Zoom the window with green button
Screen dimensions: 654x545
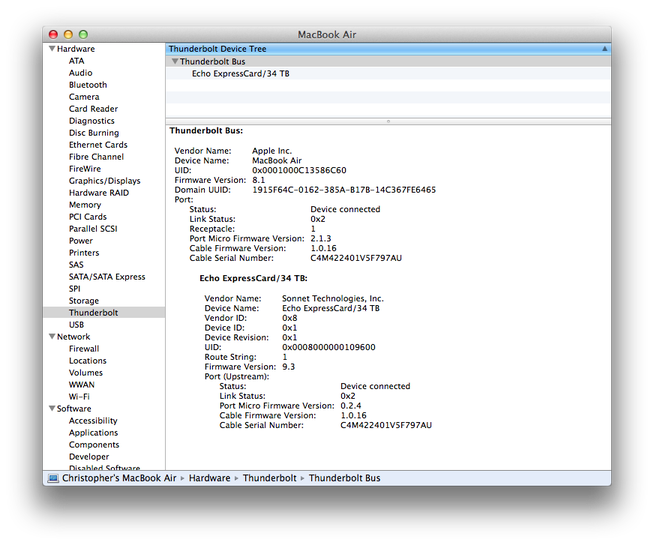coord(83,34)
